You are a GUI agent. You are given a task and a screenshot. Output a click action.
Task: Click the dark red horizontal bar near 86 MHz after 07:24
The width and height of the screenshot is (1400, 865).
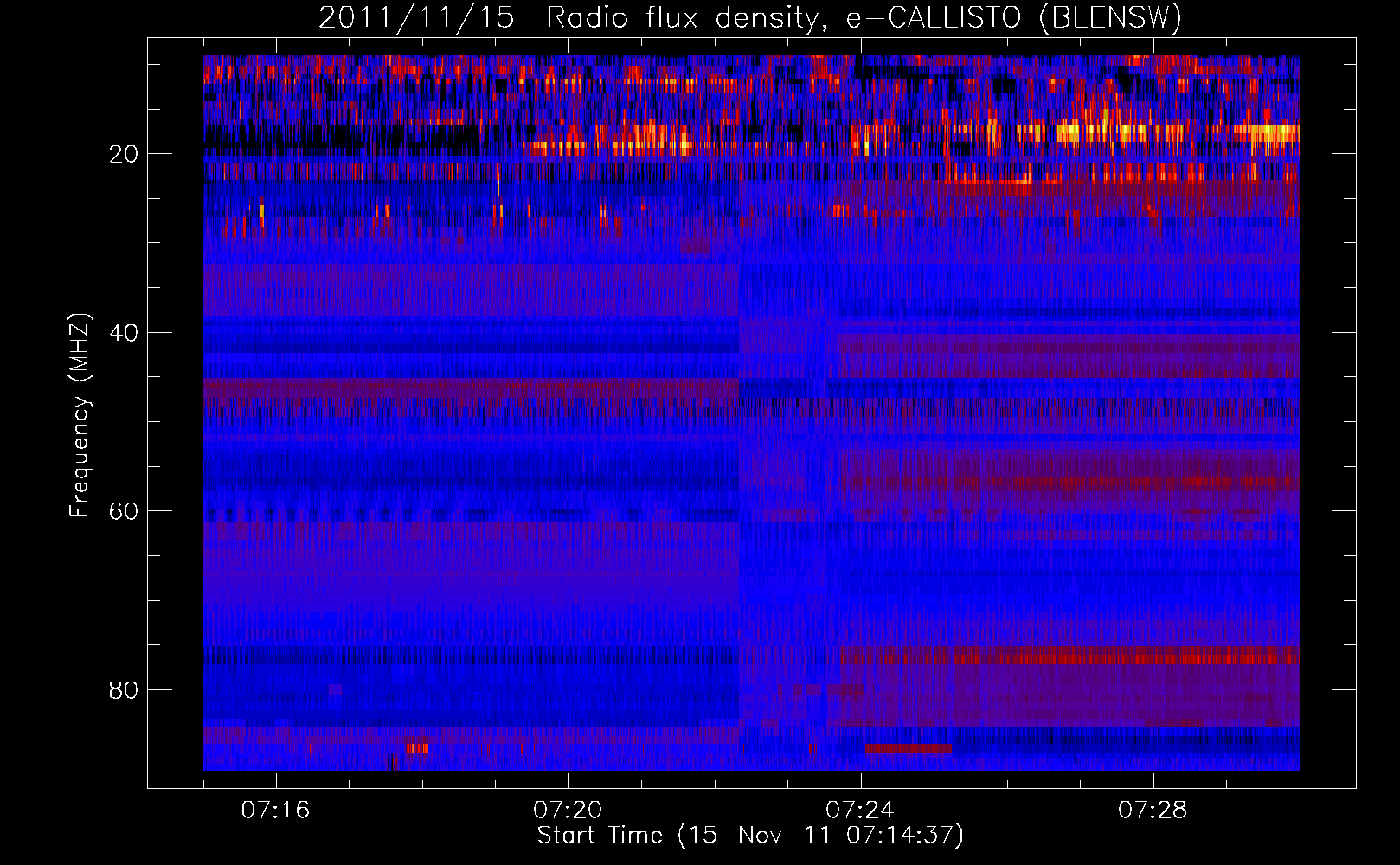[x=908, y=749]
